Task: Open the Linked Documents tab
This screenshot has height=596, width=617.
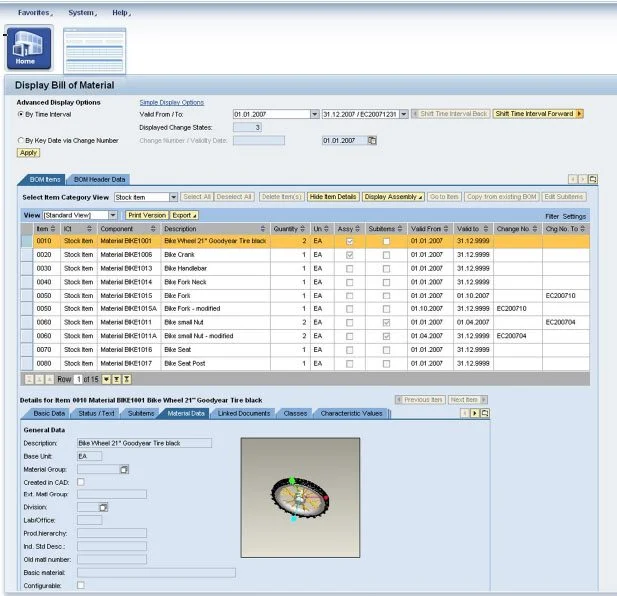Action: click(x=244, y=413)
